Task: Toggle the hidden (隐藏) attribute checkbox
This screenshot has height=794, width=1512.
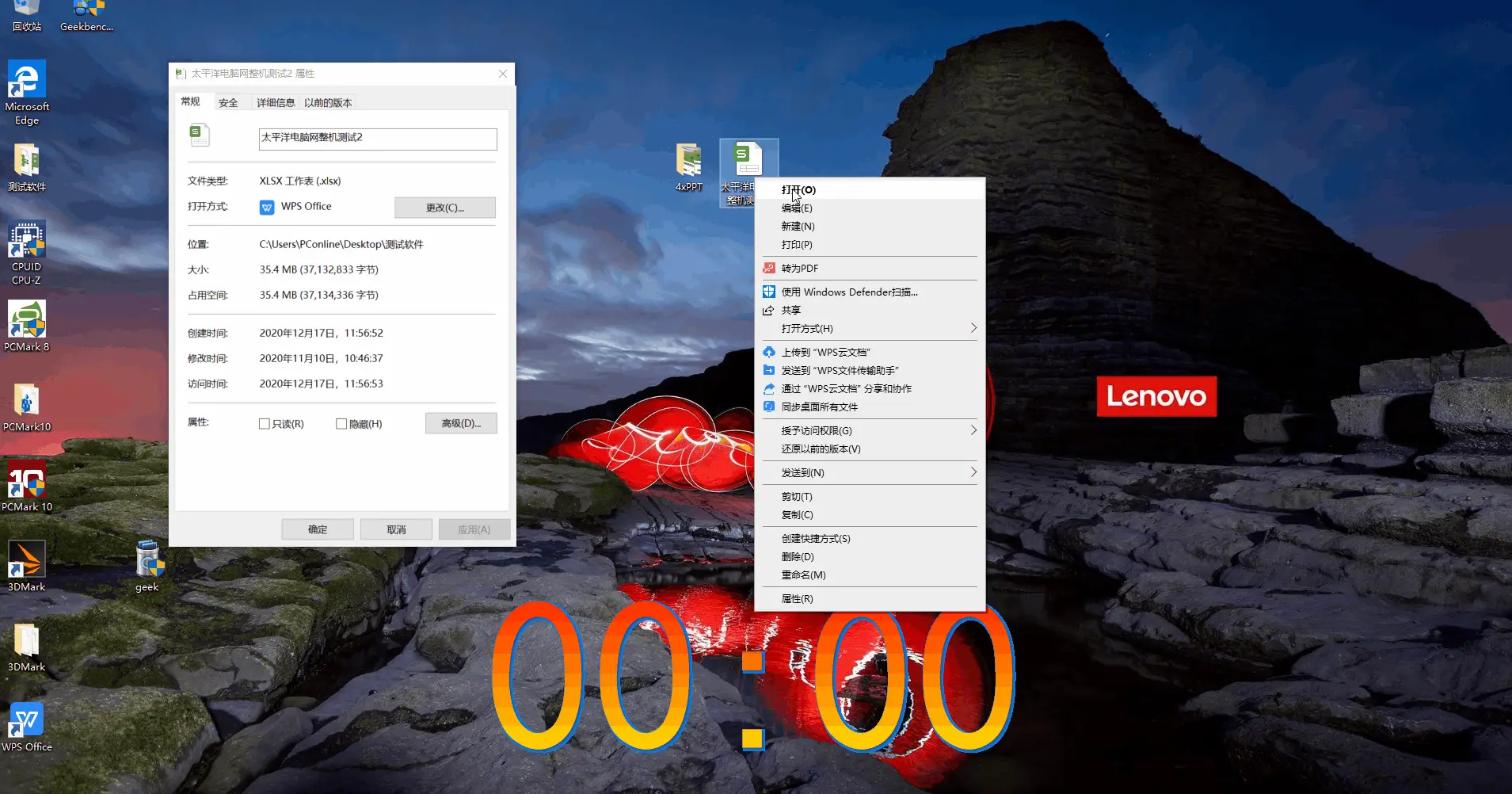Action: pos(341,424)
